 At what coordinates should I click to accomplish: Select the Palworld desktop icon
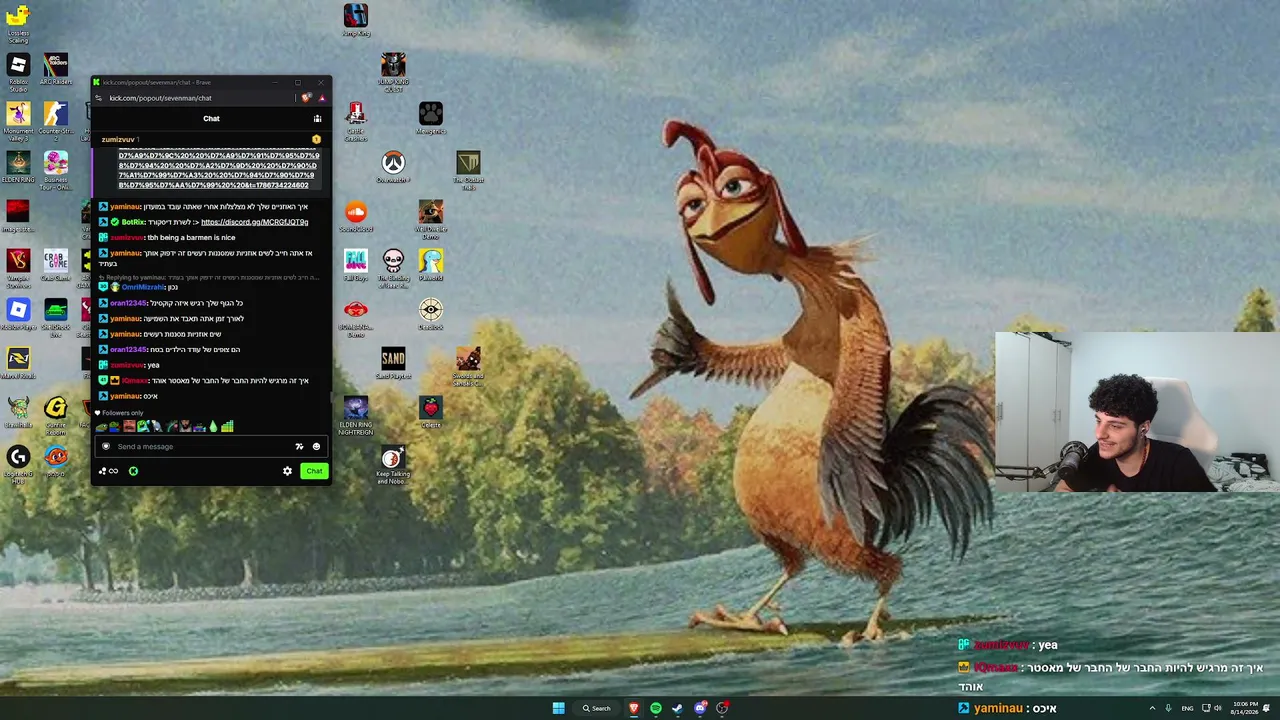(431, 265)
